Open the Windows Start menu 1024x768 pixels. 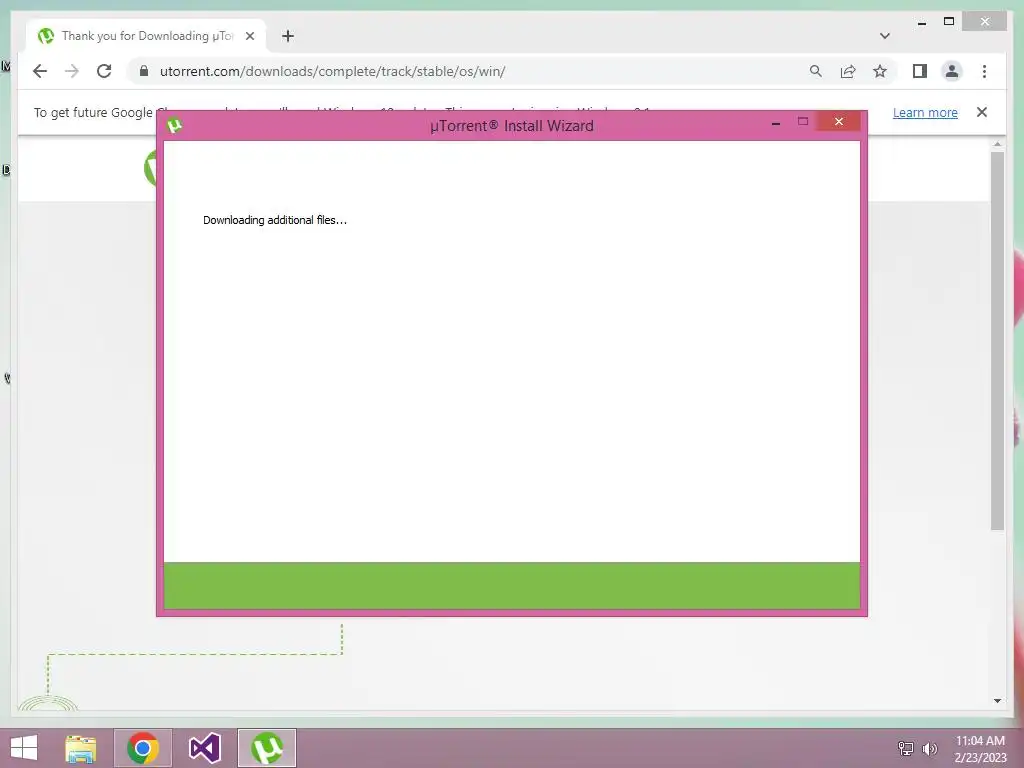[x=24, y=748]
